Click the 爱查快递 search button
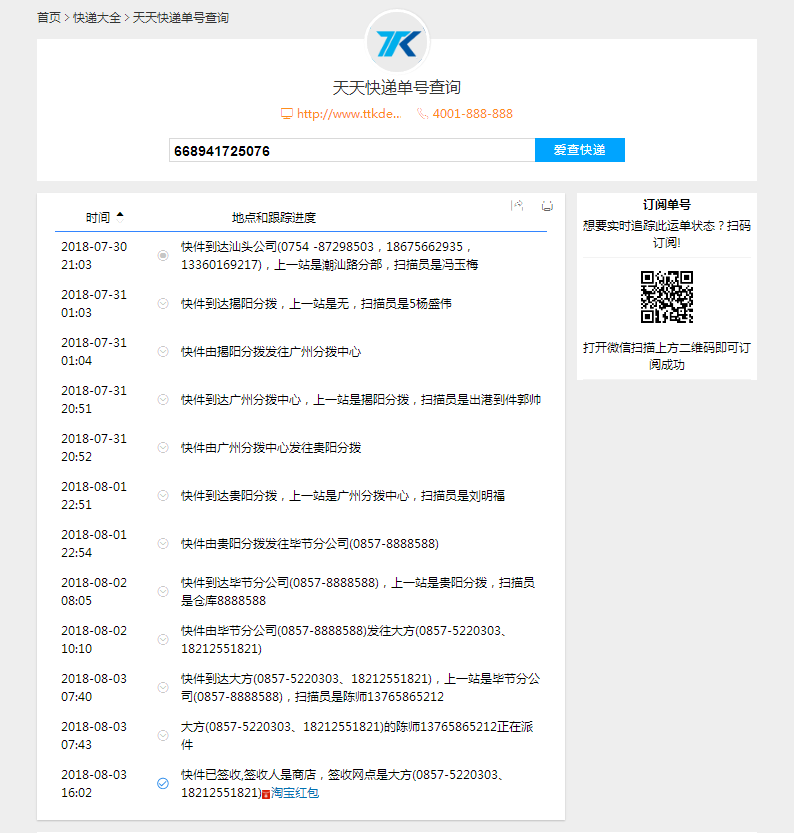Screen dimensions: 794x833 pyautogui.click(x=579, y=150)
